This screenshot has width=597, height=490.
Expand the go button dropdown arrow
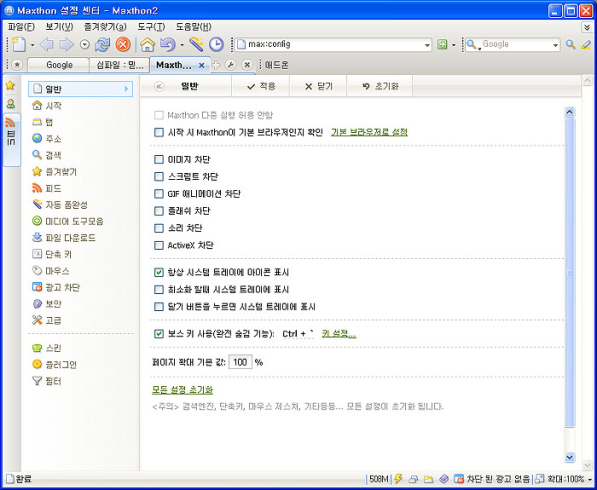453,45
